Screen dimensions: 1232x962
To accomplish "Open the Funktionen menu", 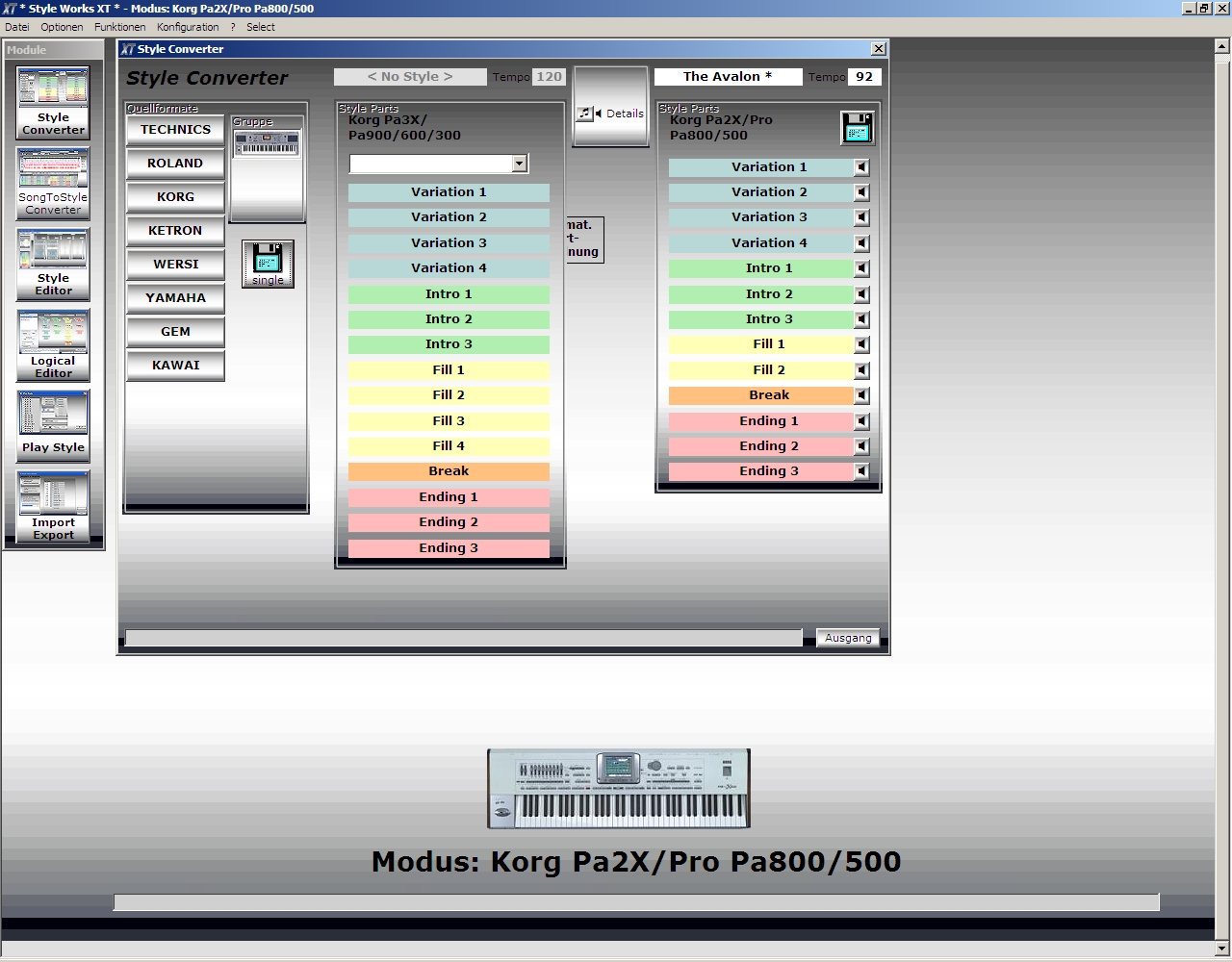I will 120,27.
